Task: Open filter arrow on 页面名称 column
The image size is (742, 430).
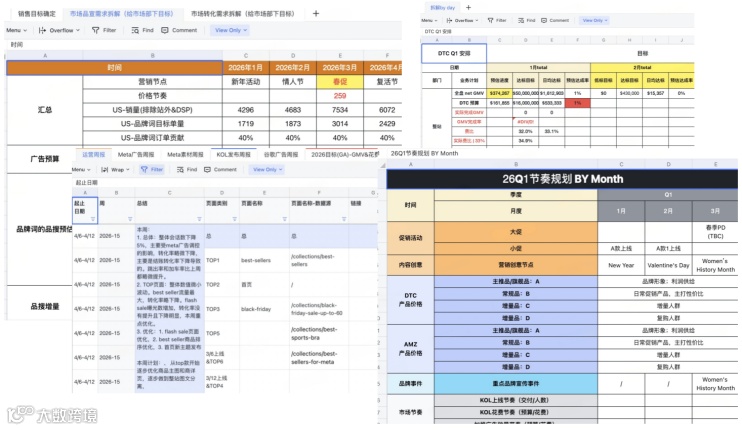Action: [x=284, y=219]
